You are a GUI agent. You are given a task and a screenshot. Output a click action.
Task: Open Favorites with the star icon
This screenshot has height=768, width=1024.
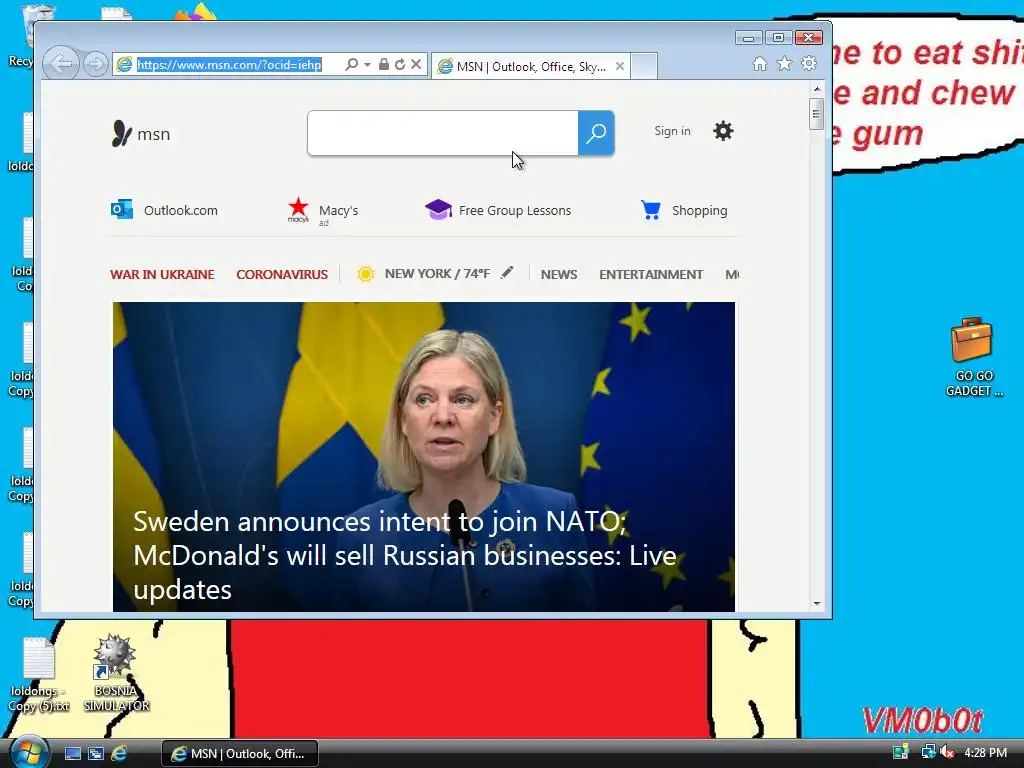pyautogui.click(x=784, y=64)
